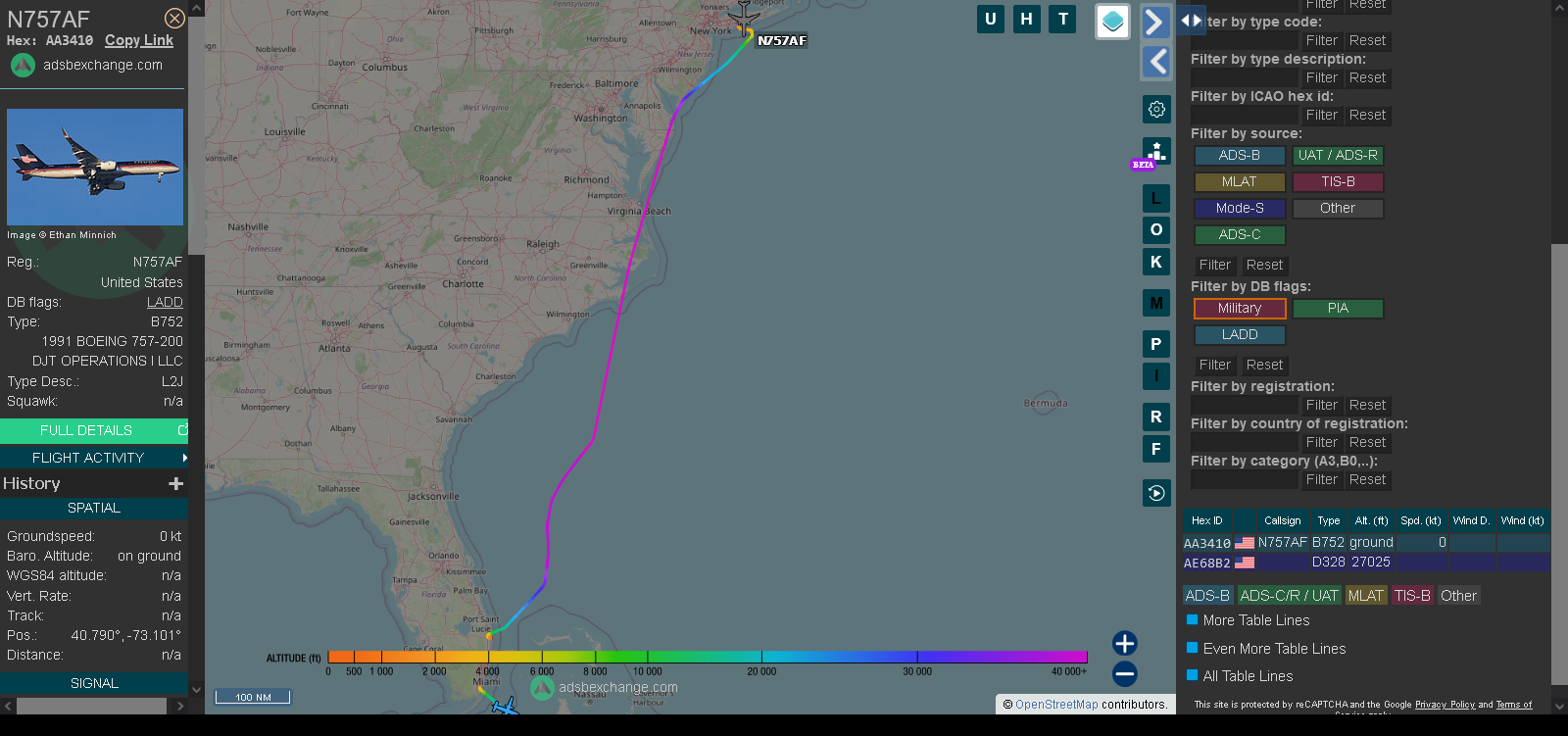Open the LADD DB flags link

[x=165, y=302]
